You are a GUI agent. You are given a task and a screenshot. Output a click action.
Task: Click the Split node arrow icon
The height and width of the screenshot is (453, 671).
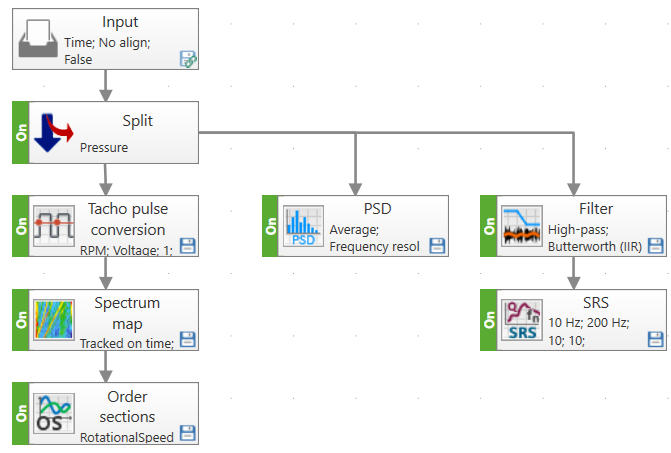(x=54, y=132)
